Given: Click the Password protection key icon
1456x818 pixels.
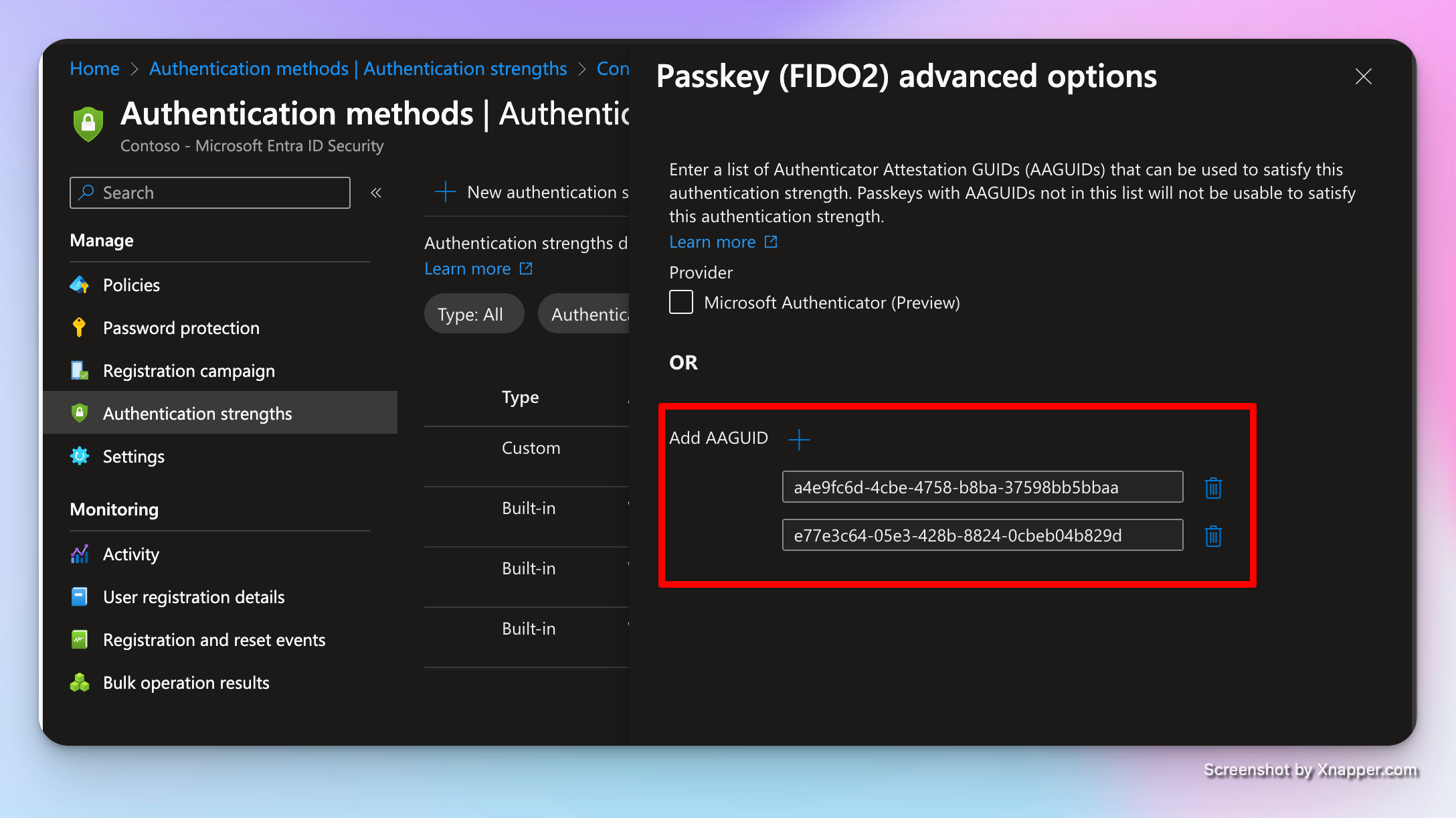Looking at the screenshot, I should [x=80, y=328].
